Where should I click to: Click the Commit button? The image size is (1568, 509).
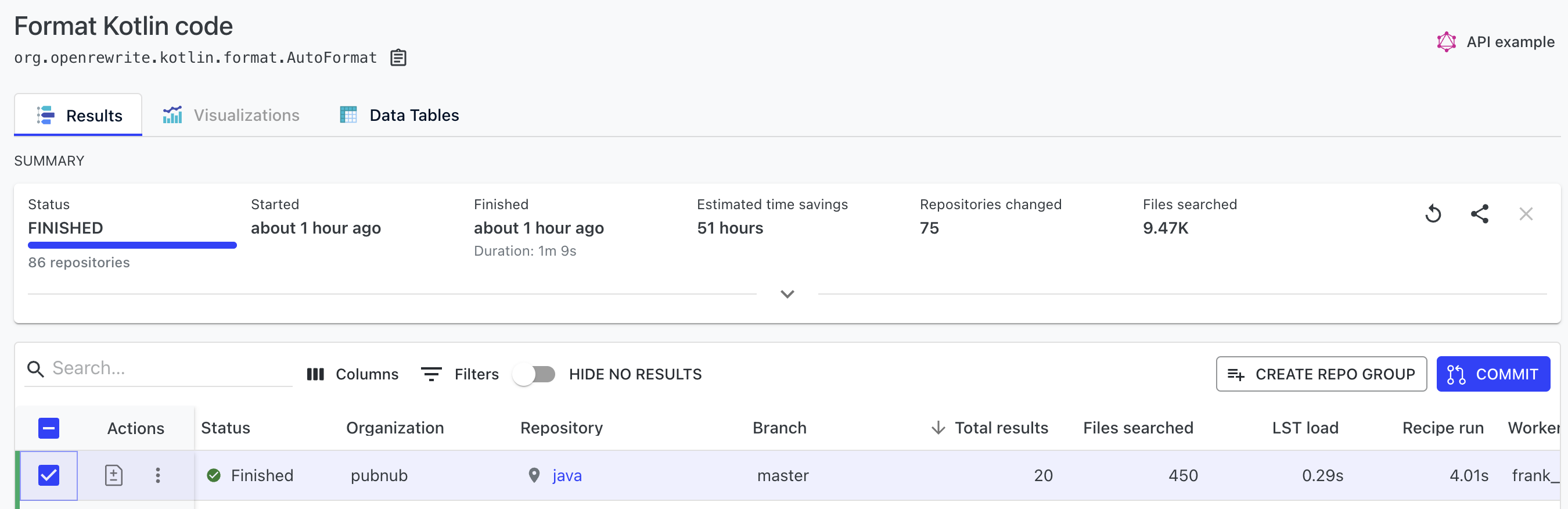(x=1493, y=374)
